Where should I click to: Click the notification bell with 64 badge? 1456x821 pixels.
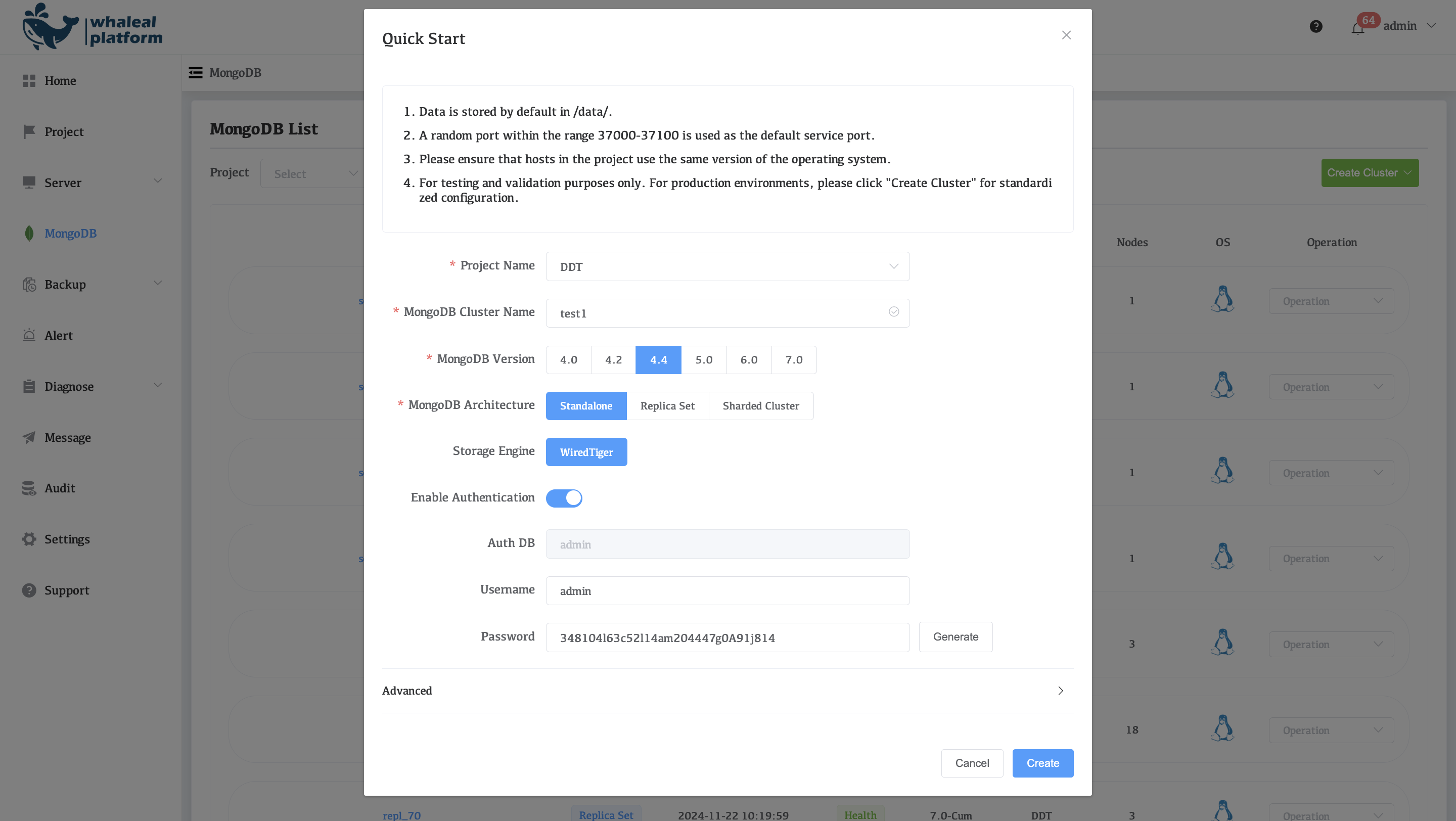click(x=1357, y=27)
